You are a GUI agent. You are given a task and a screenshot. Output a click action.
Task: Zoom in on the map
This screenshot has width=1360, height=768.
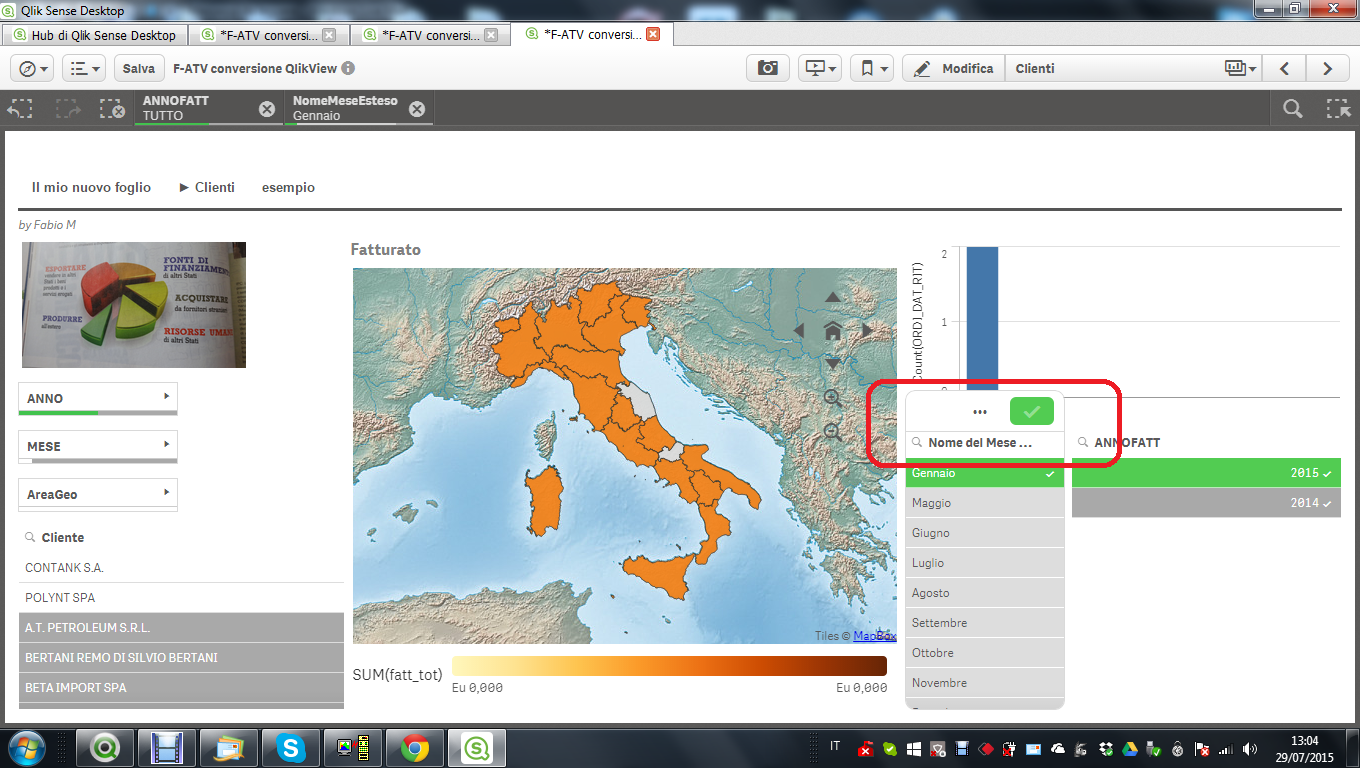tap(833, 398)
